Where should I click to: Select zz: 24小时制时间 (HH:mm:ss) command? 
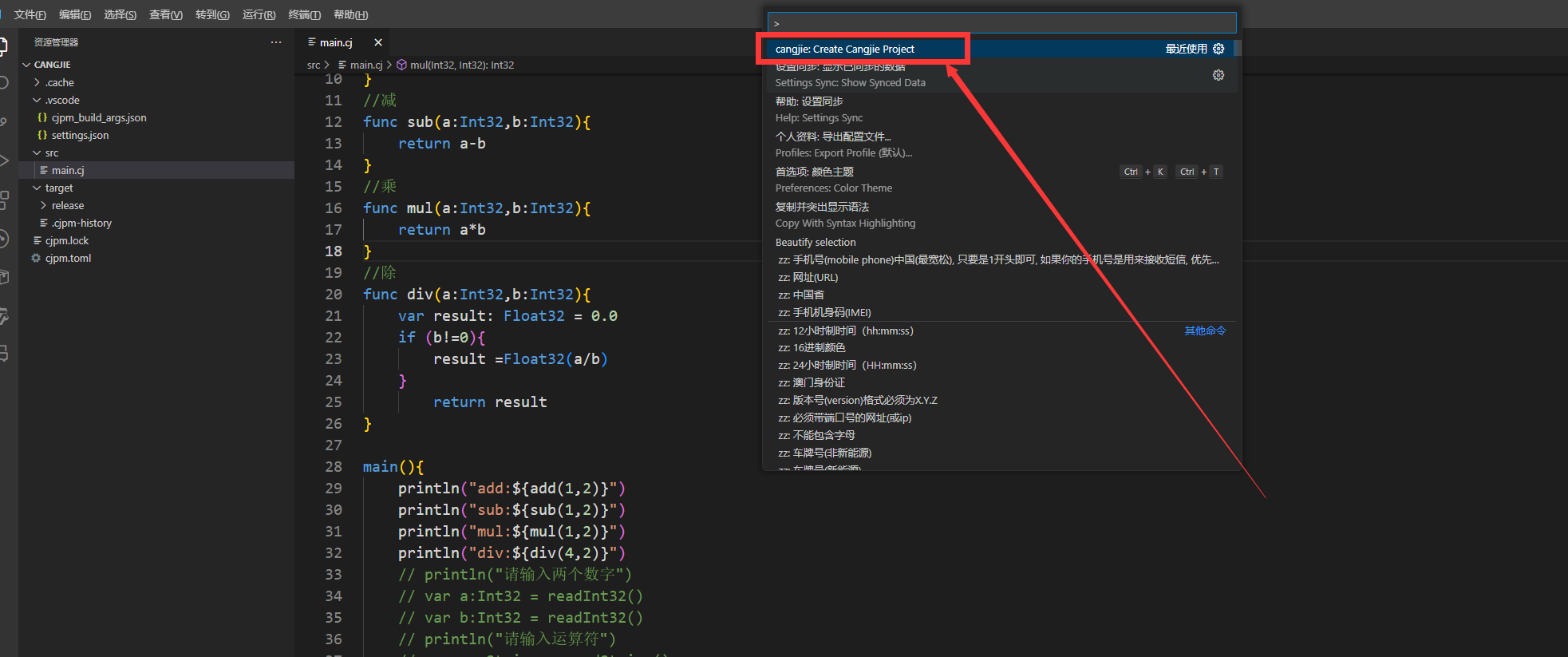(1001, 365)
